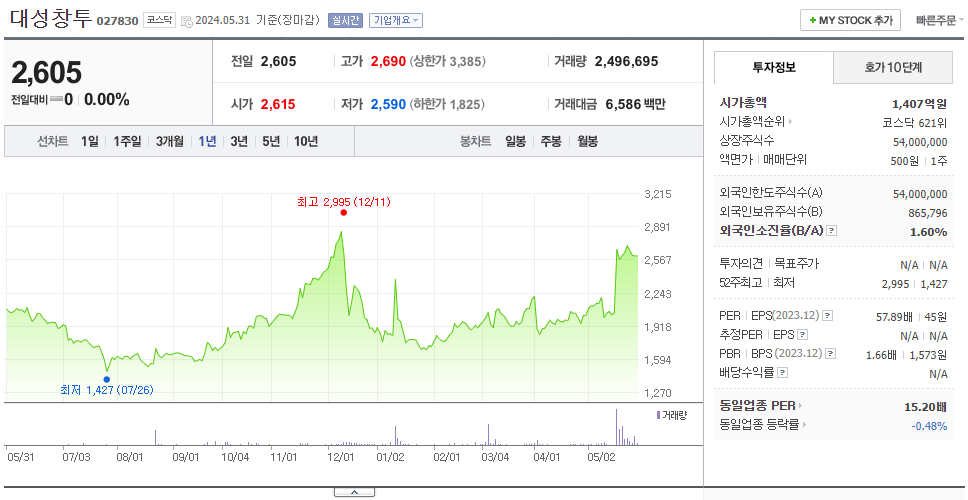Click the 외국인소진율 value 1.60%
Screen dimensions: 968x500
(x=928, y=232)
